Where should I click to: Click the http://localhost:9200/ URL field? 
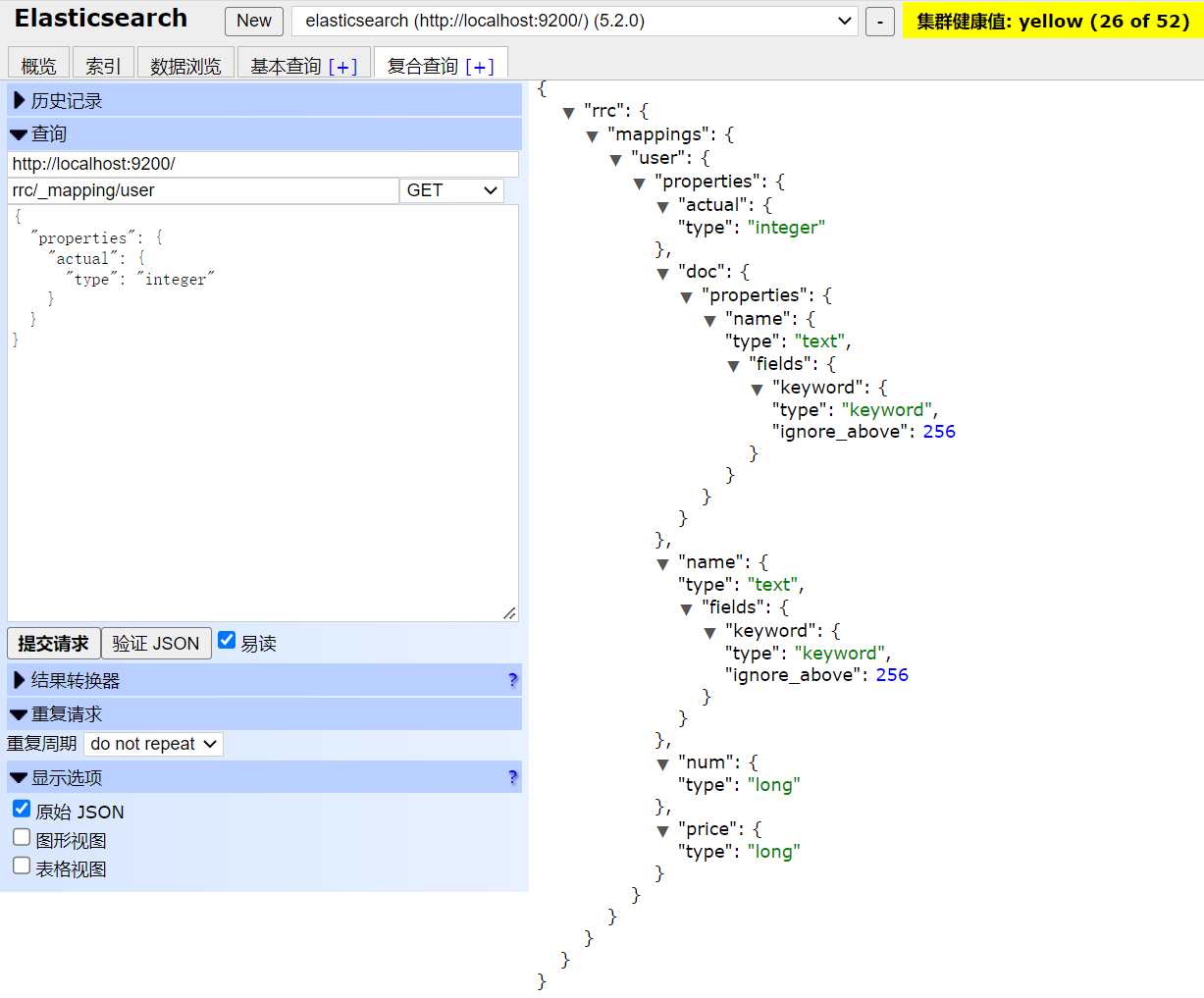[263, 164]
